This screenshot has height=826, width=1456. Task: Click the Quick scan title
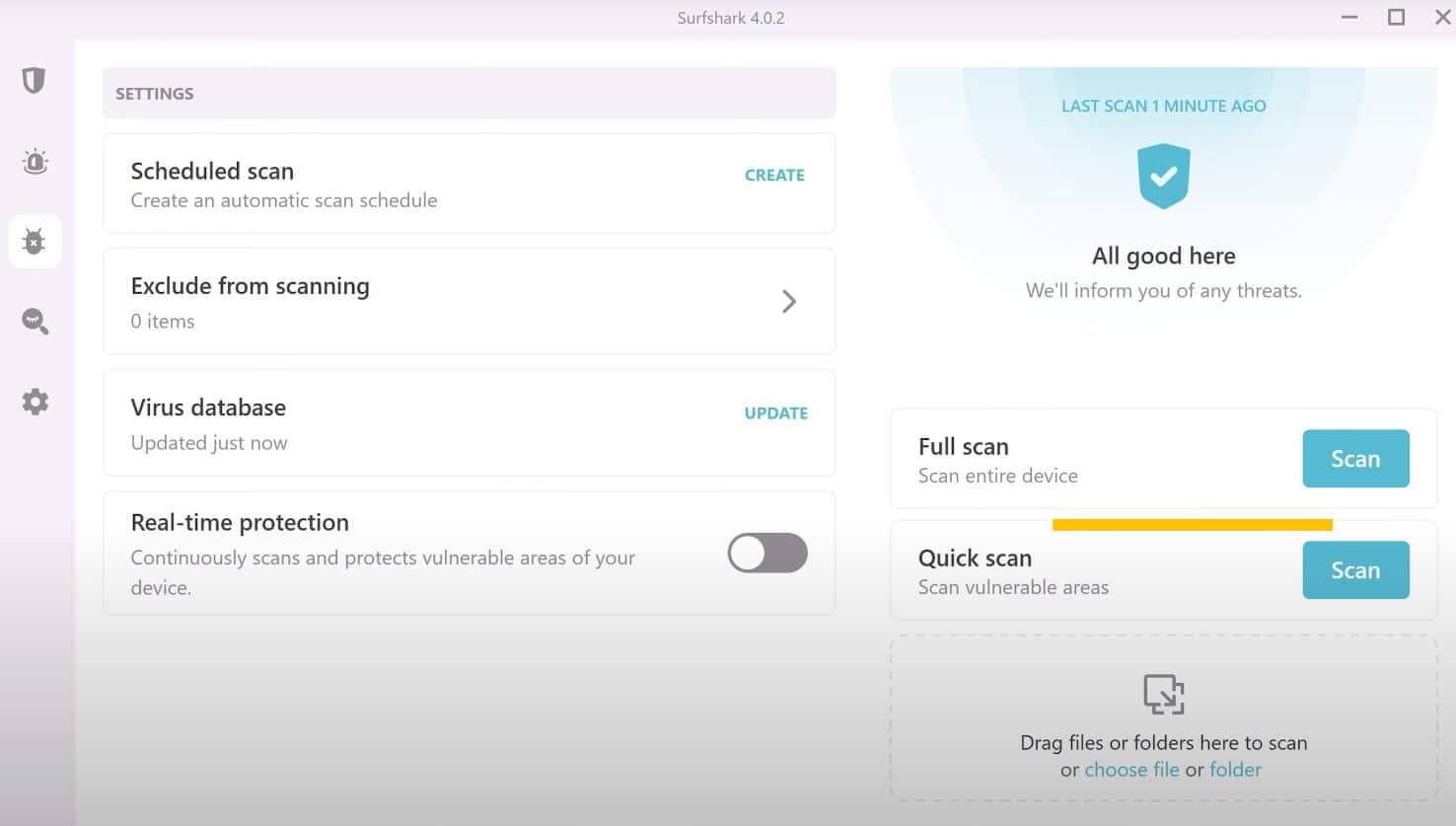point(975,558)
